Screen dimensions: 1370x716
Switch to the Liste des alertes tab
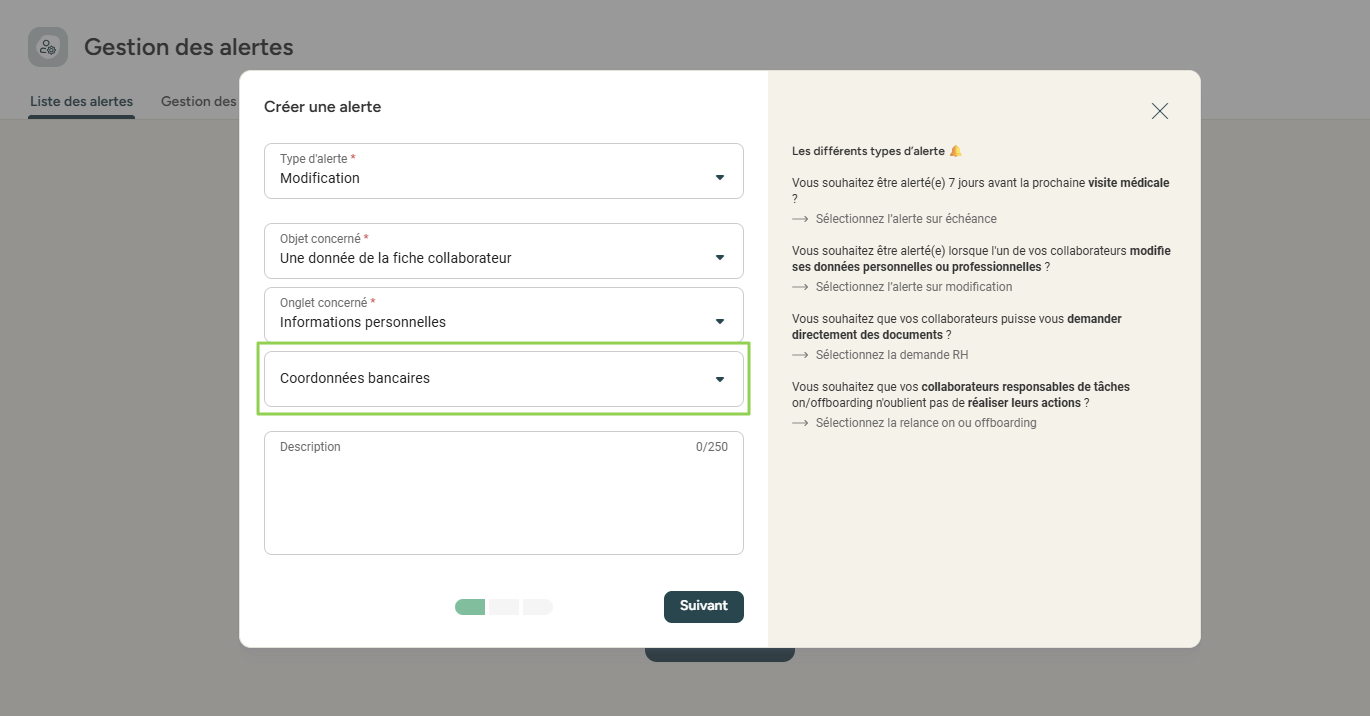(x=81, y=101)
